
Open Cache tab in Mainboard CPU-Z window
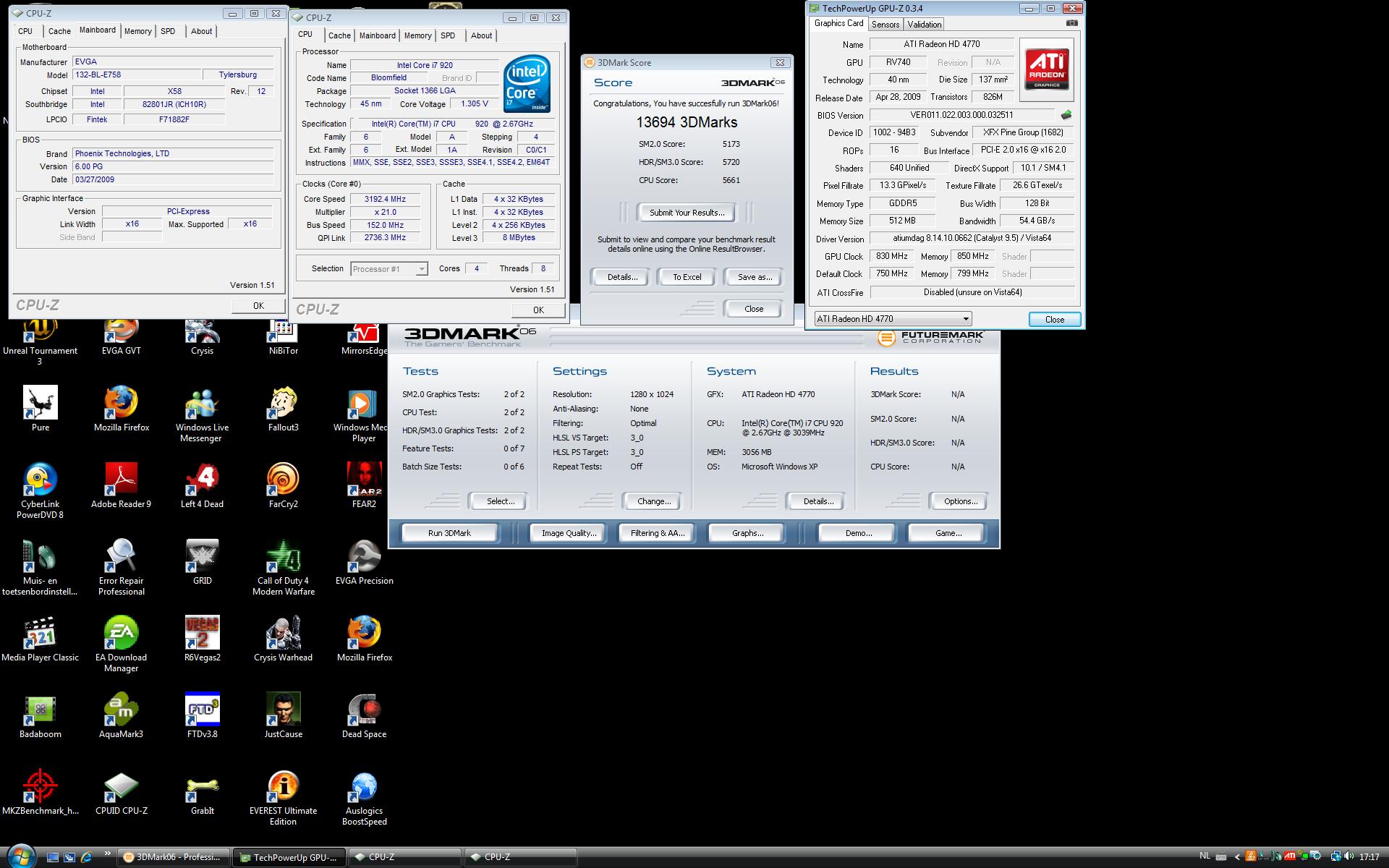[59, 31]
